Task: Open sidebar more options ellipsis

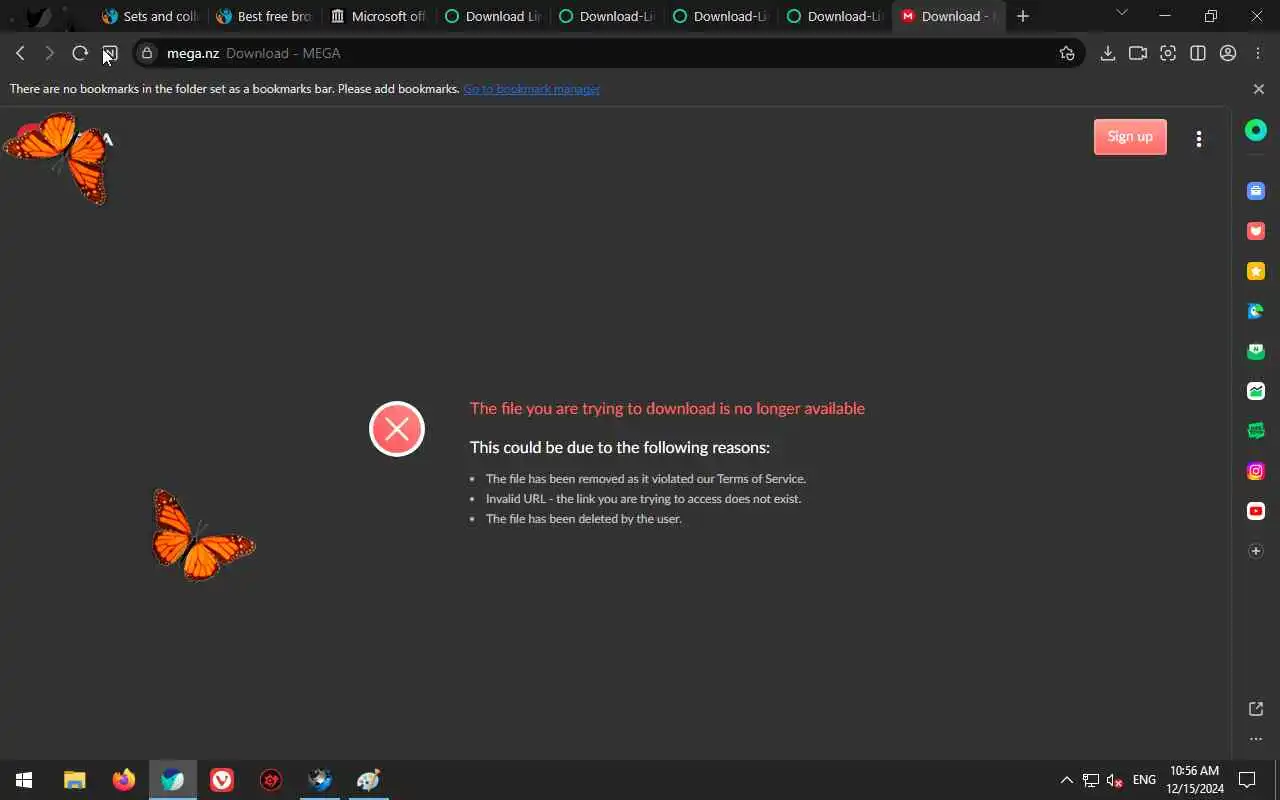Action: tap(1256, 739)
